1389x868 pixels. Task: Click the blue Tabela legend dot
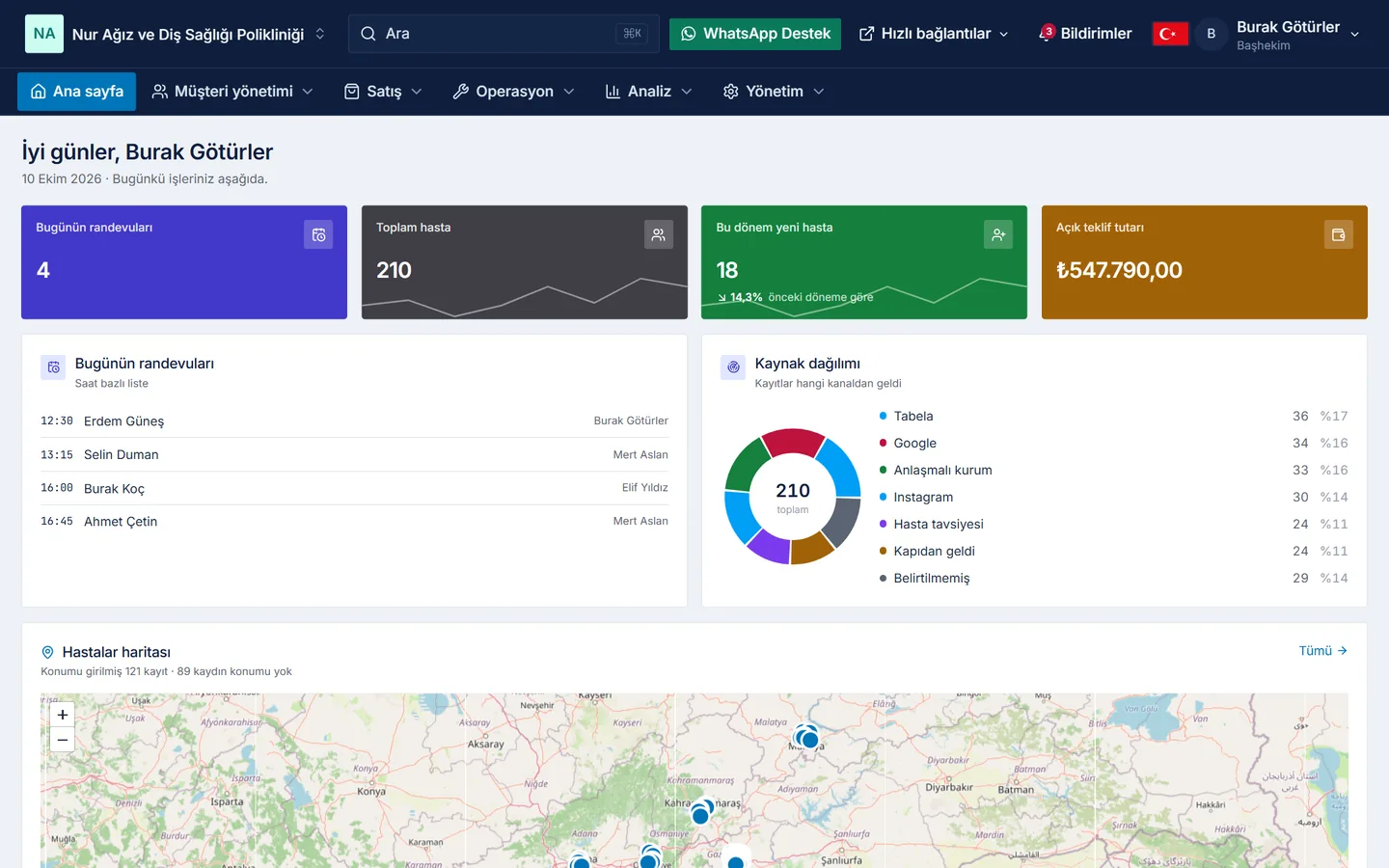pos(883,416)
